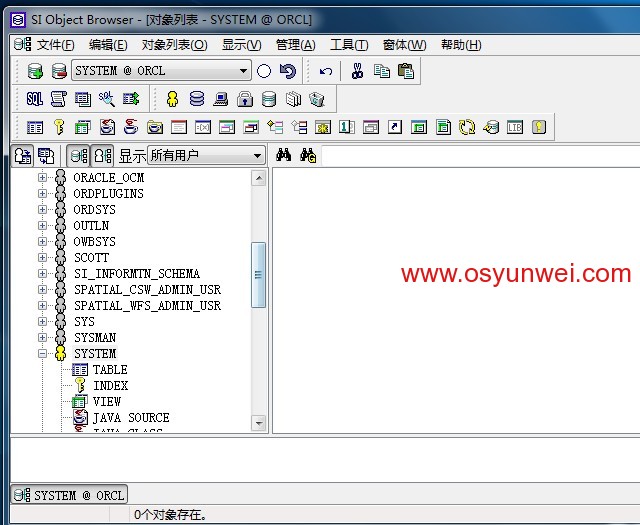Click the undo arrow icon
640x525 pixels.
(326, 71)
